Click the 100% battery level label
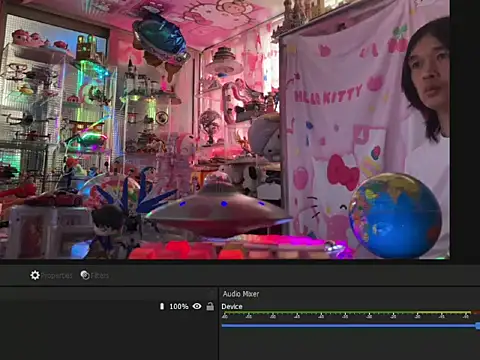480x360 pixels. click(x=179, y=306)
